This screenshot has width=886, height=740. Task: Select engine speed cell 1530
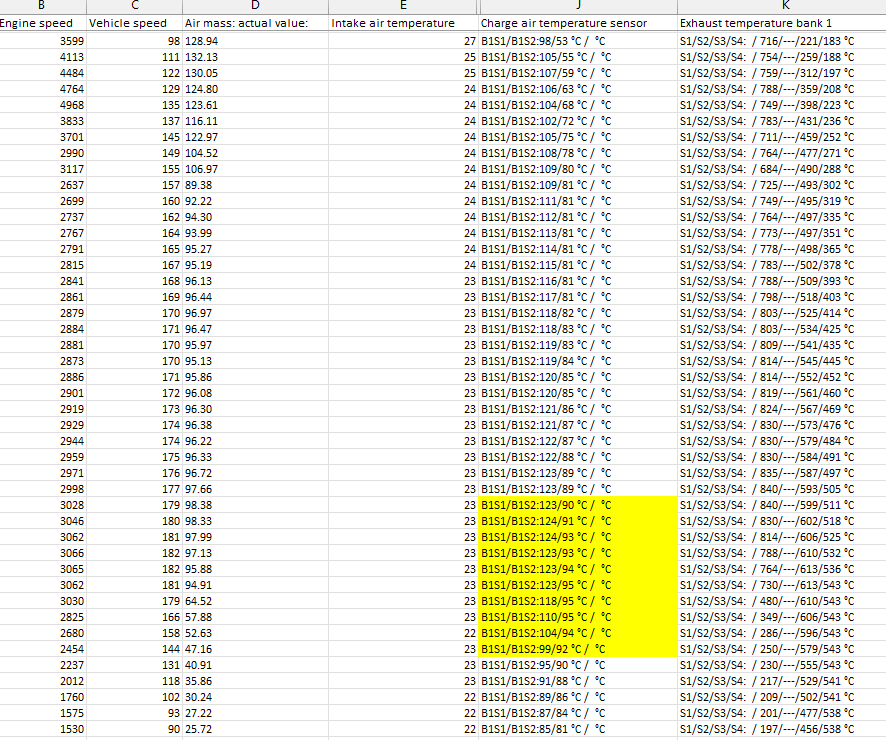tap(43, 729)
